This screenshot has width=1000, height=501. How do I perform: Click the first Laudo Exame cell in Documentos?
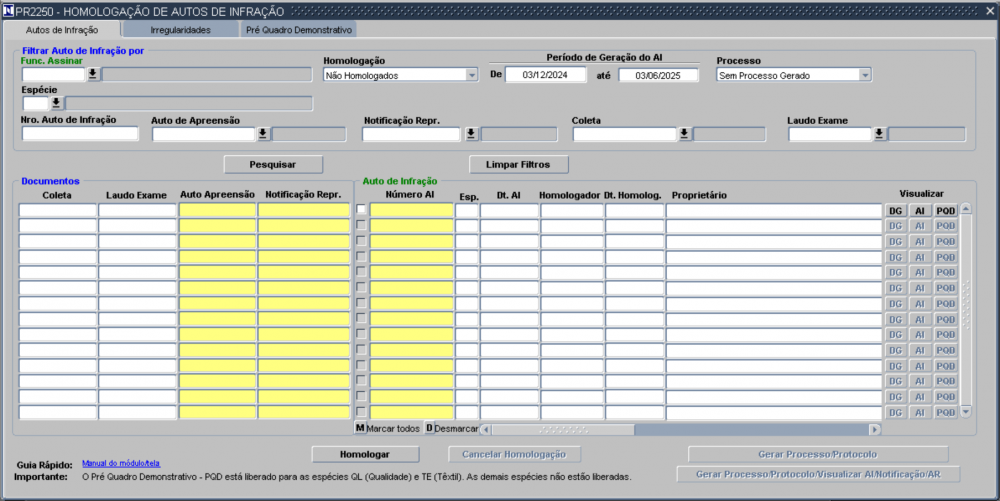(x=137, y=210)
